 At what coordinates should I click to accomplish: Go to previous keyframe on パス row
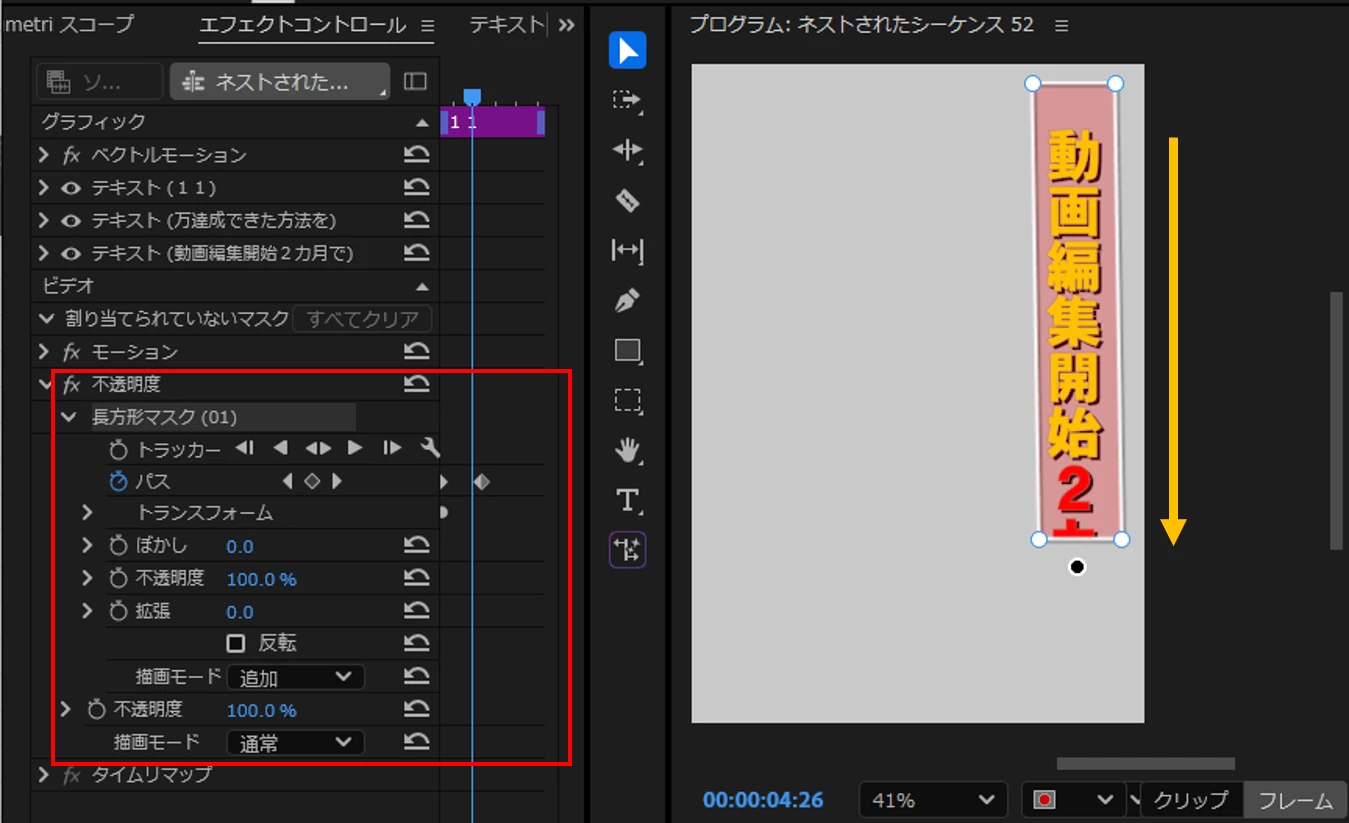tap(288, 482)
